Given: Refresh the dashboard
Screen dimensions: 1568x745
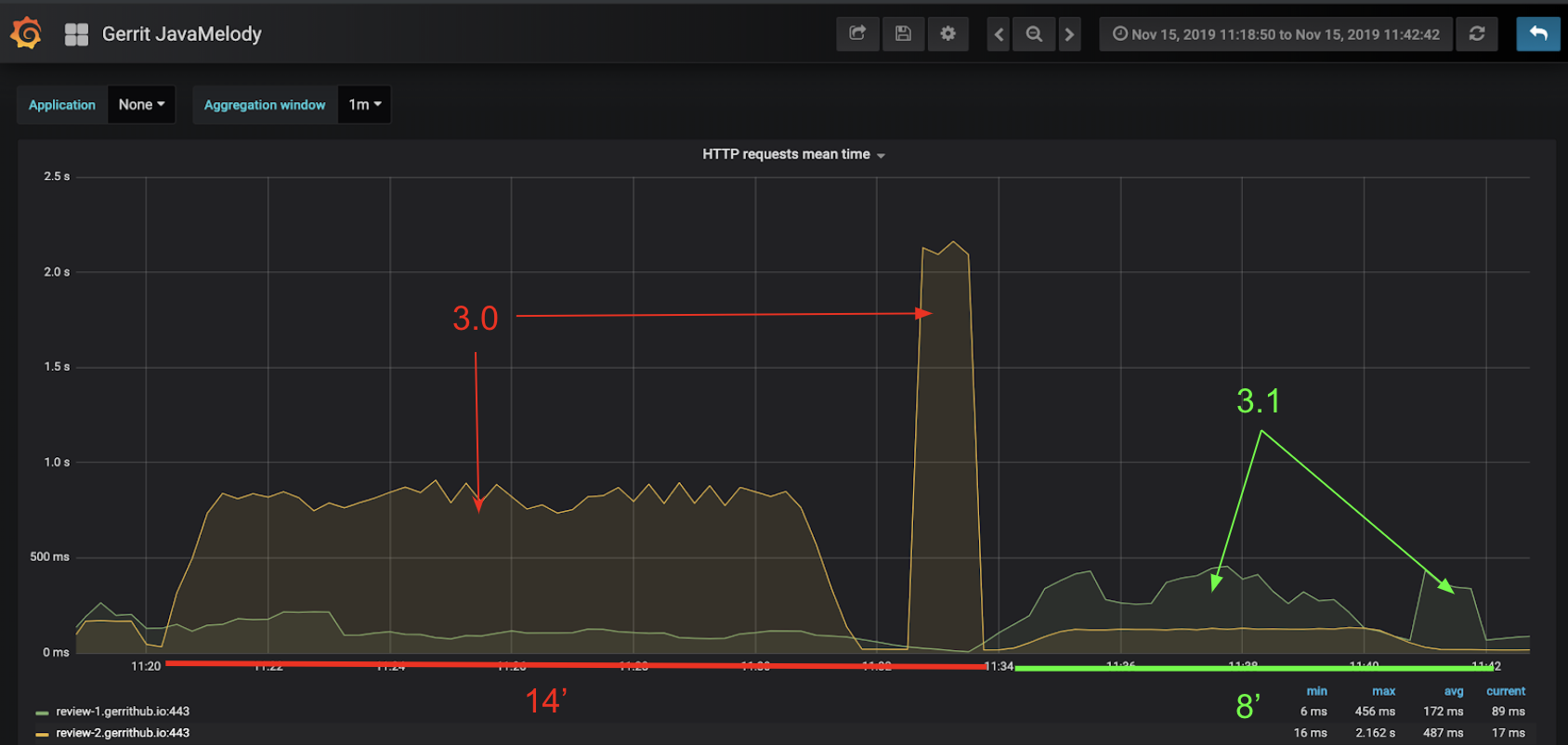Looking at the screenshot, I should coord(1476,34).
